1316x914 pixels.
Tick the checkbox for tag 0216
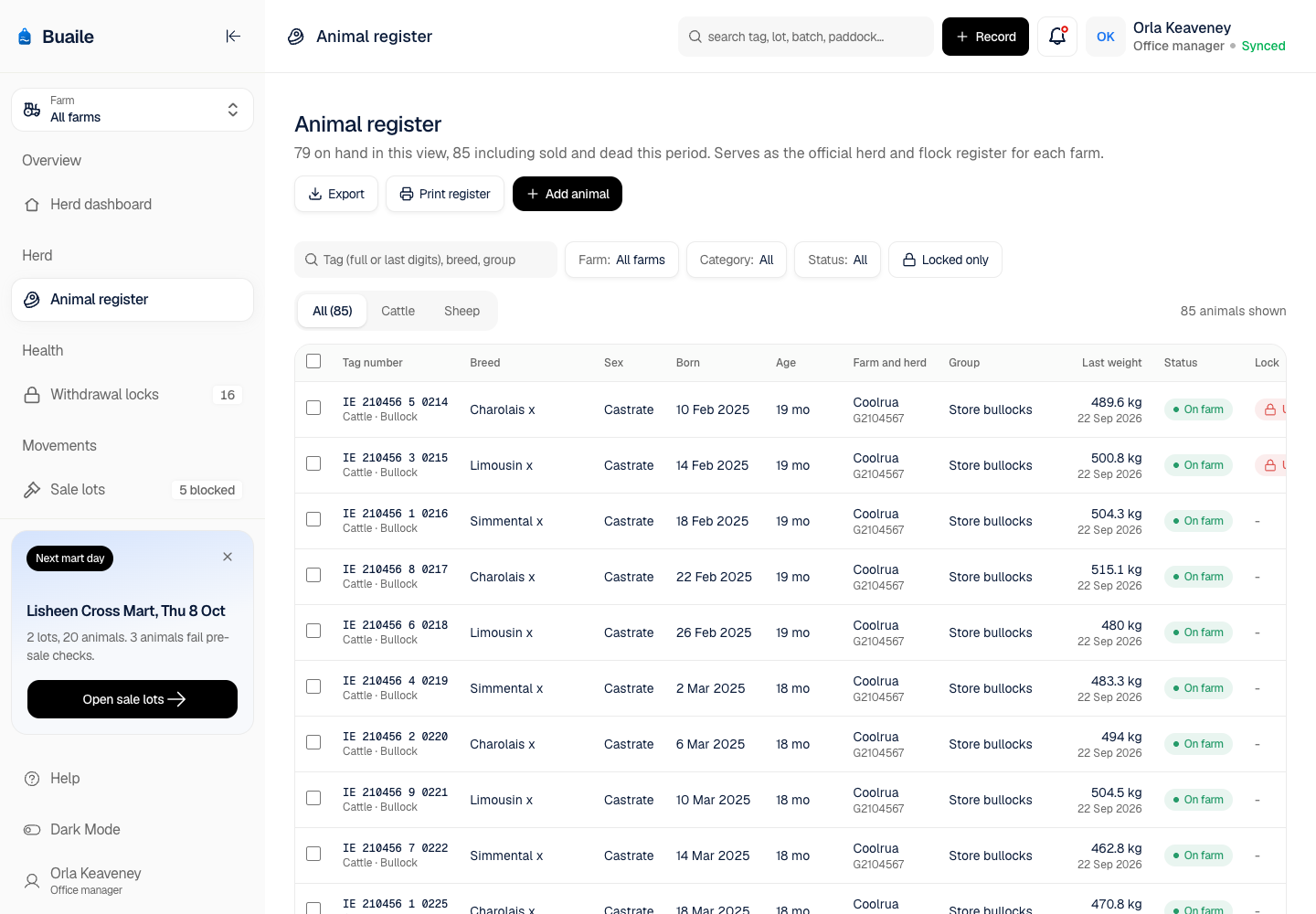(313, 519)
